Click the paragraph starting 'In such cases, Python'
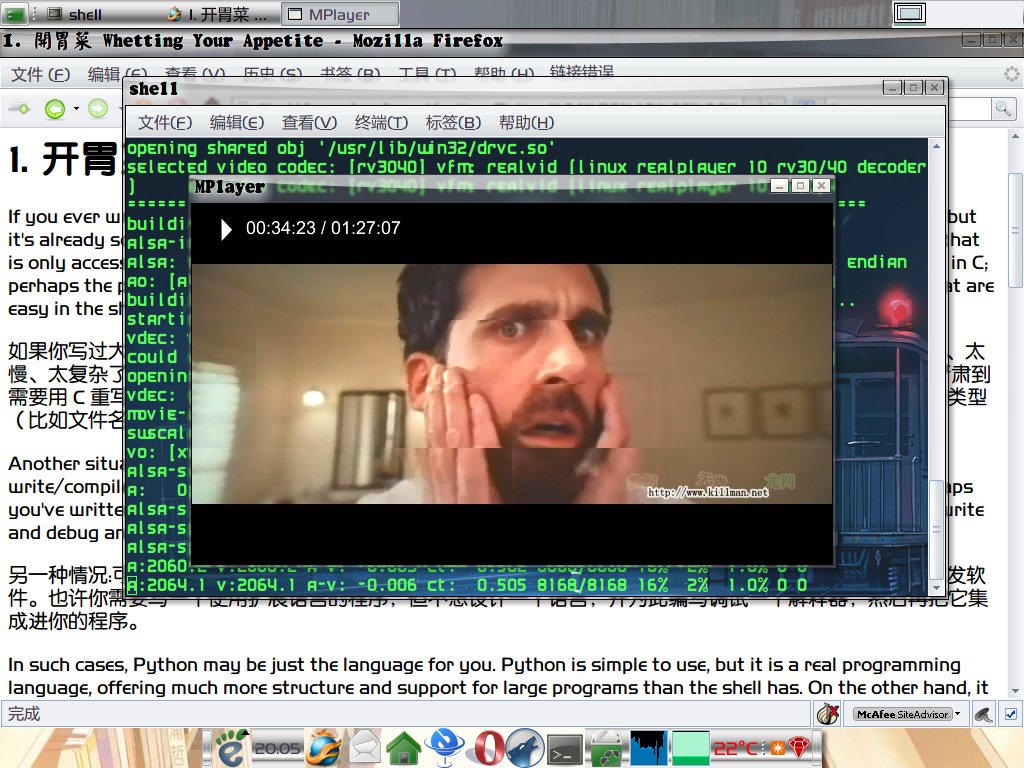The image size is (1024, 768). point(498,676)
